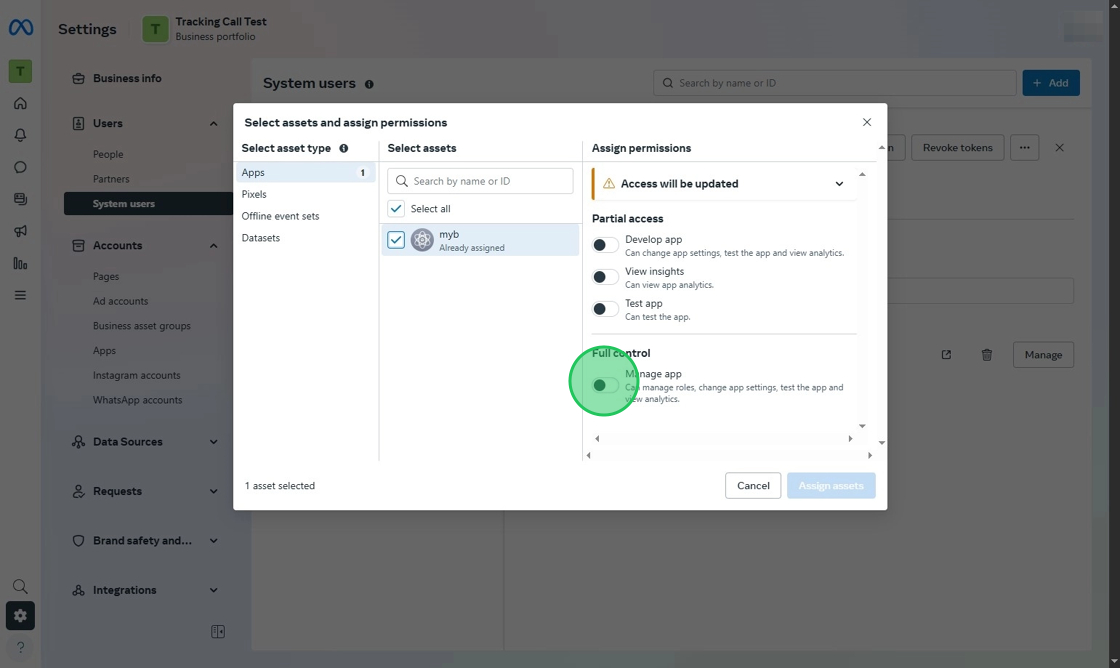Click the Manage button

[x=1043, y=355]
